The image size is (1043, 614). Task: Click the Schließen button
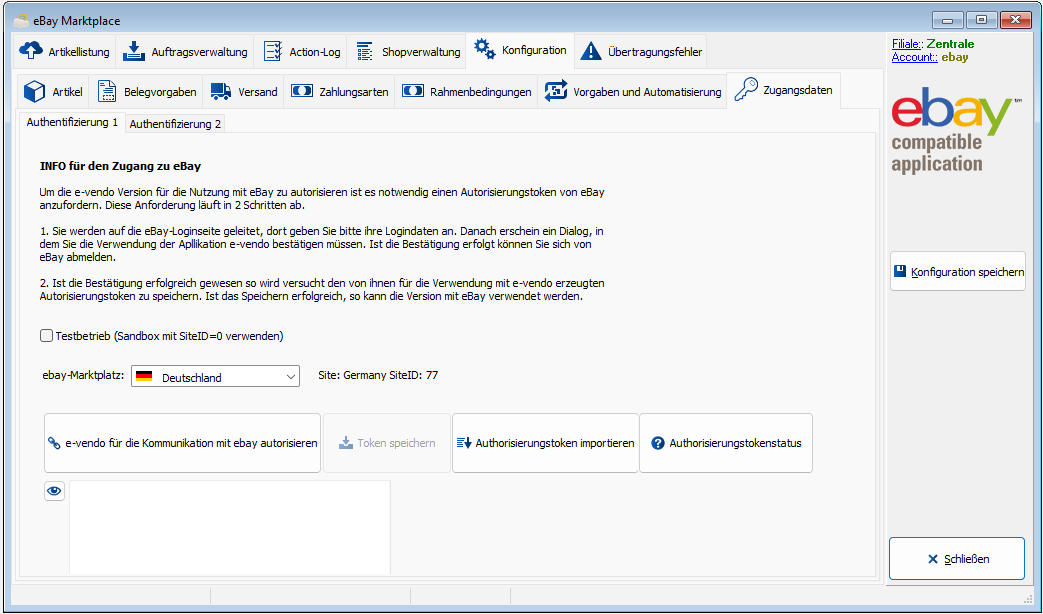coord(957,559)
